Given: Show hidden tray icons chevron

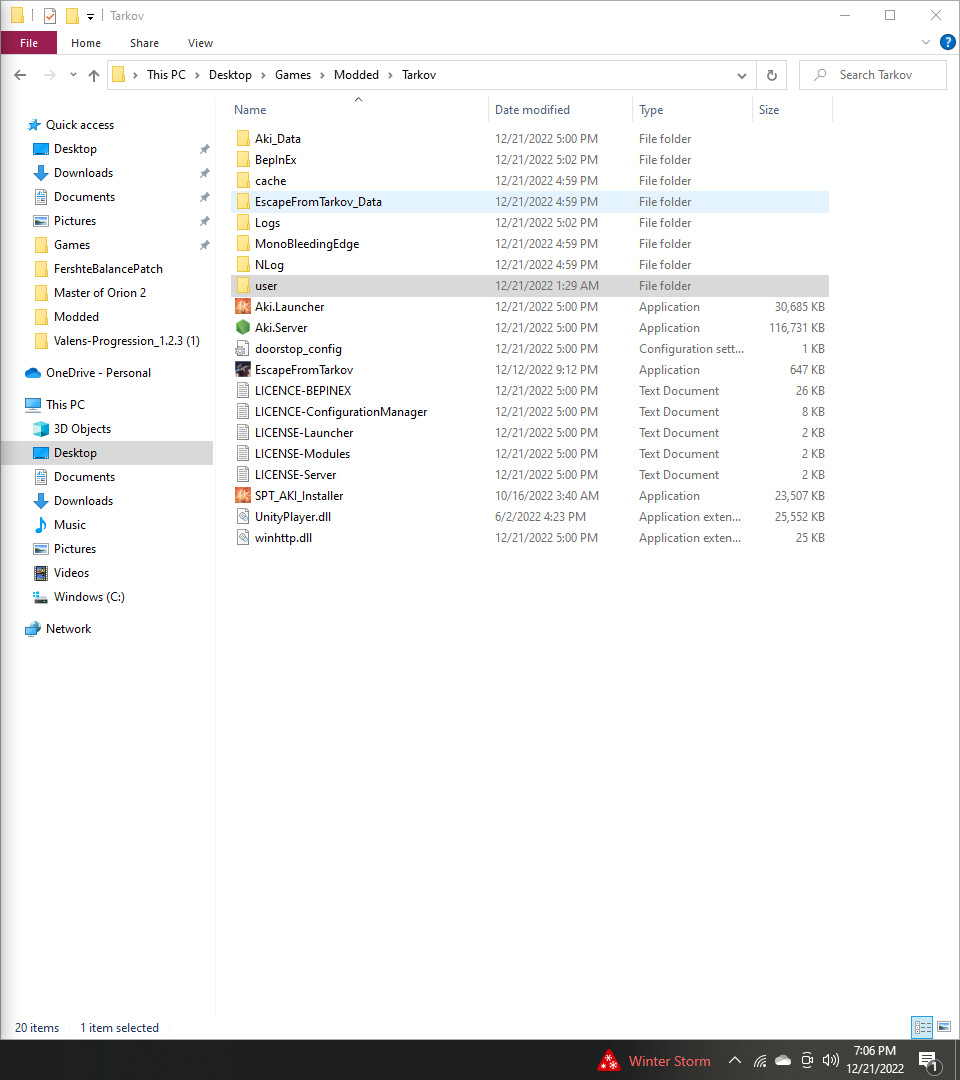Looking at the screenshot, I should [735, 1061].
